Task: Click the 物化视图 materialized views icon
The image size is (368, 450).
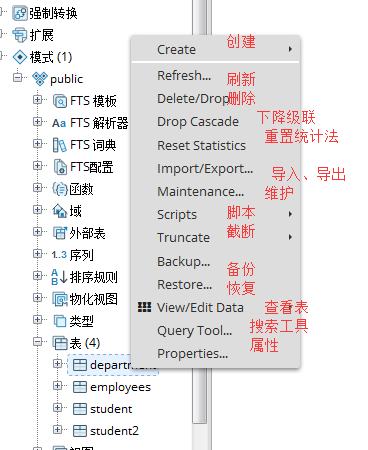Action: (x=60, y=299)
